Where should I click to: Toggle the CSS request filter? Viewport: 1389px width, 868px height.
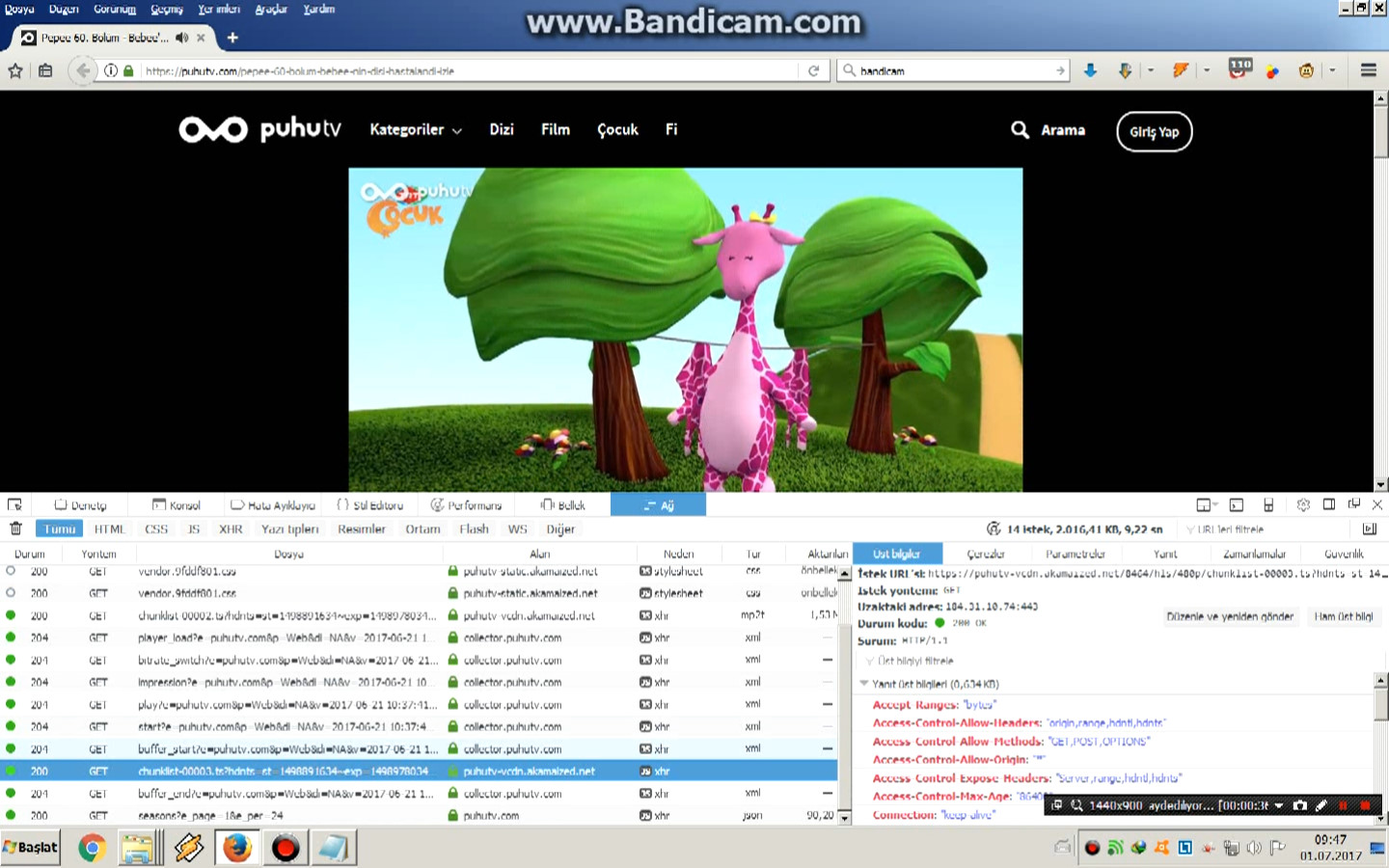[x=156, y=529]
